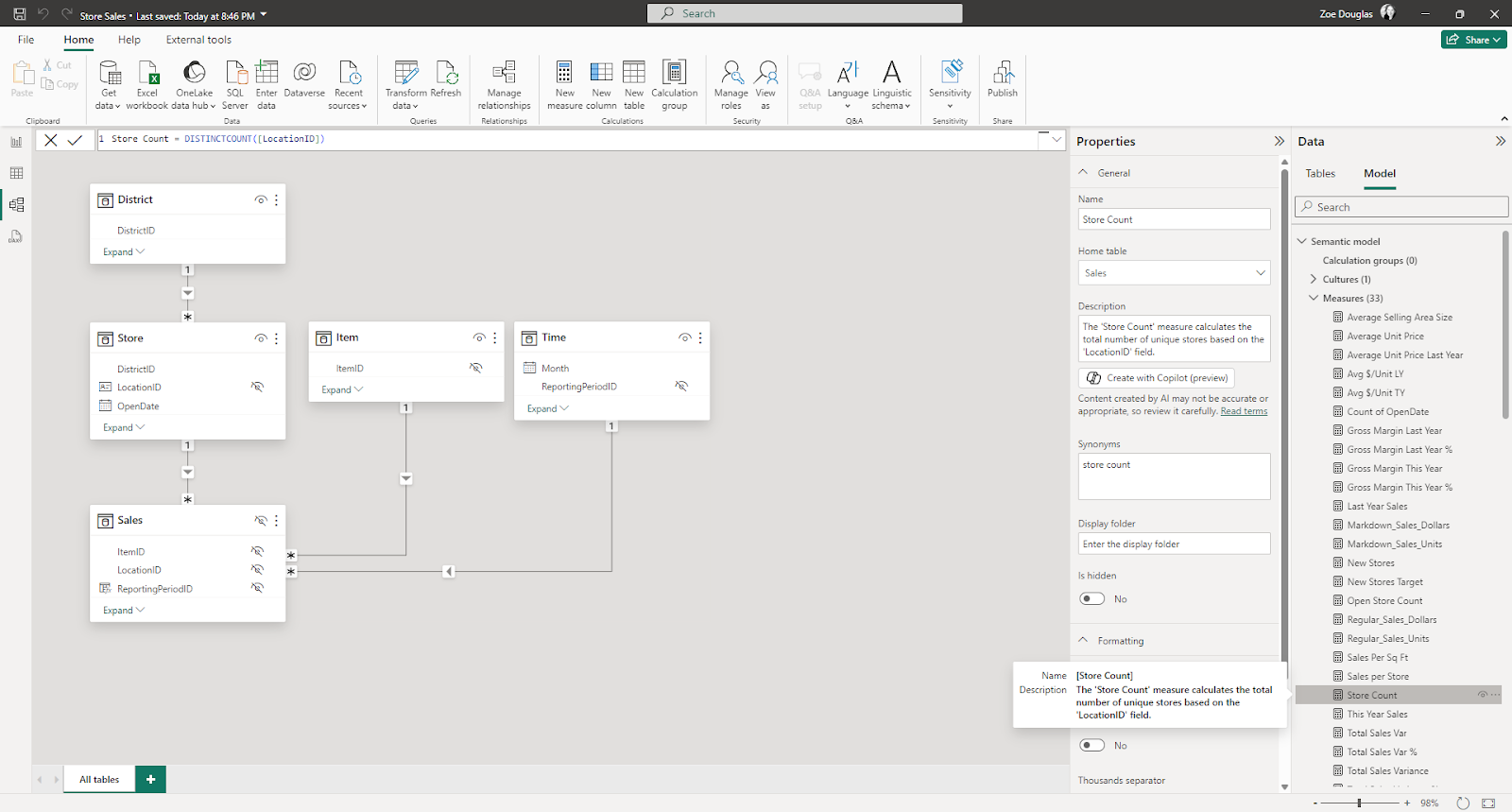
Task: Expand the Time table fields
Action: click(548, 408)
